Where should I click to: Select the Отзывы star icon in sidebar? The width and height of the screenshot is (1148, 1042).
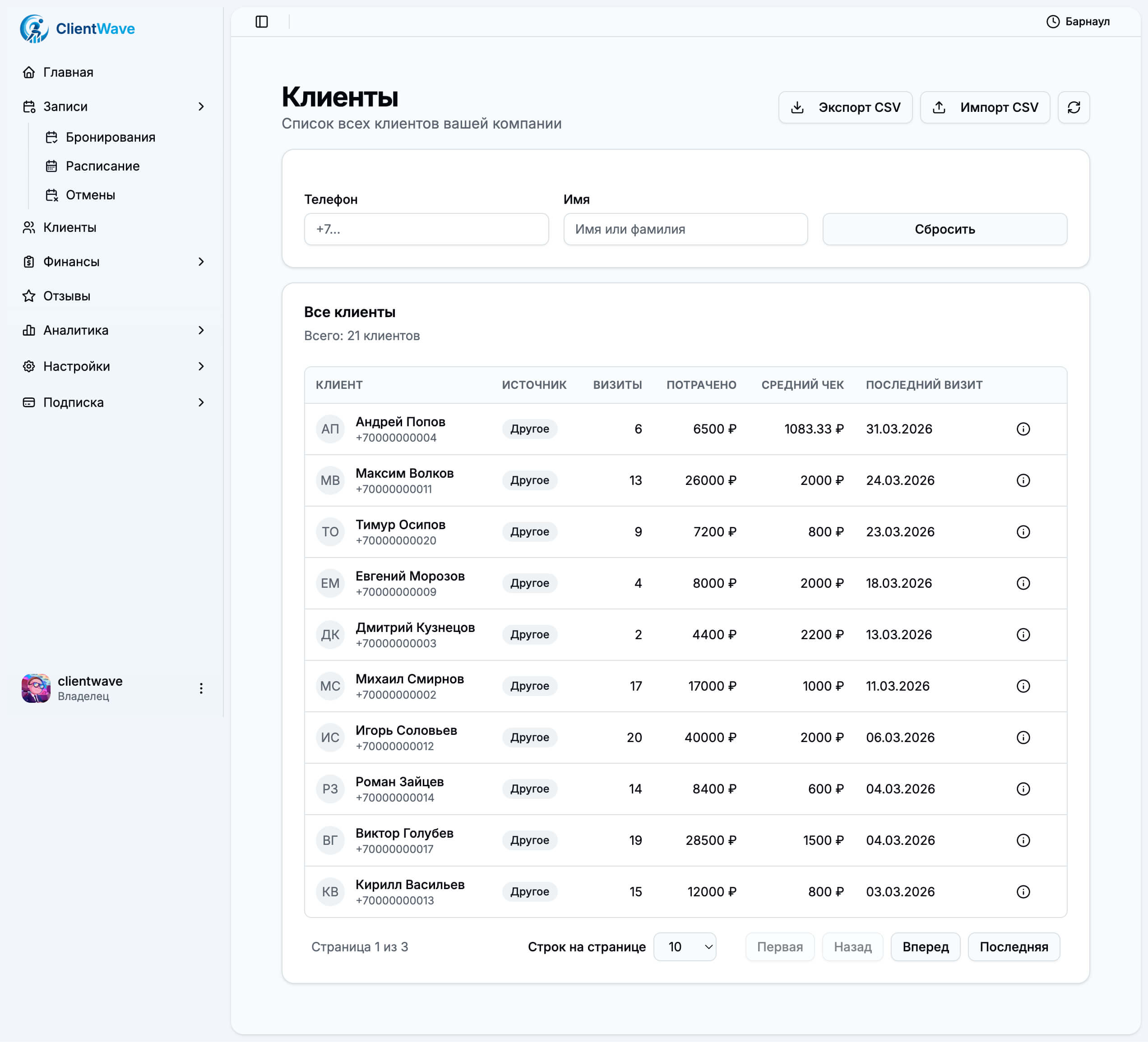(28, 295)
